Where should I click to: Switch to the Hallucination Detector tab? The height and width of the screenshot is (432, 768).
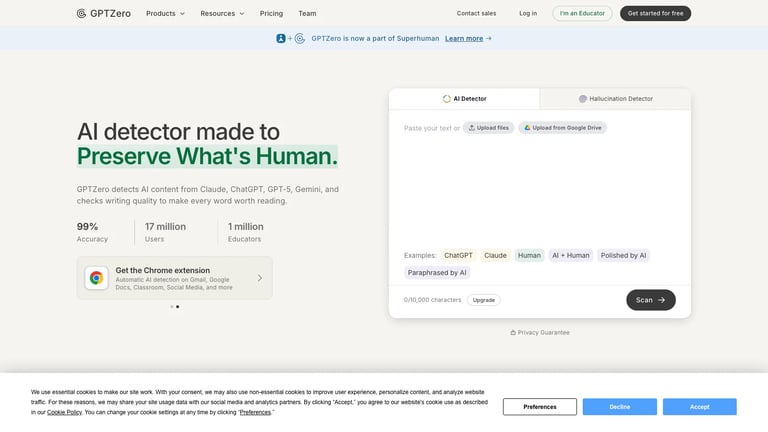pos(616,98)
